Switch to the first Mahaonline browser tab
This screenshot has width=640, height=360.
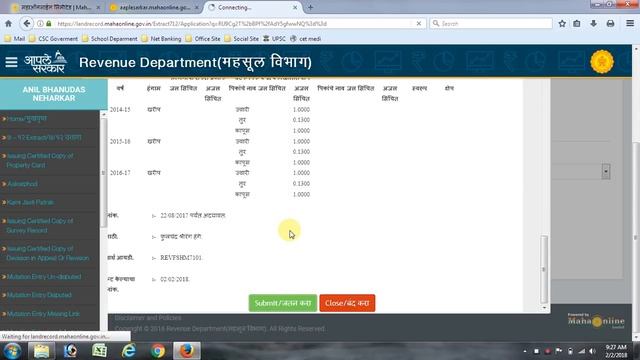[x=56, y=7]
